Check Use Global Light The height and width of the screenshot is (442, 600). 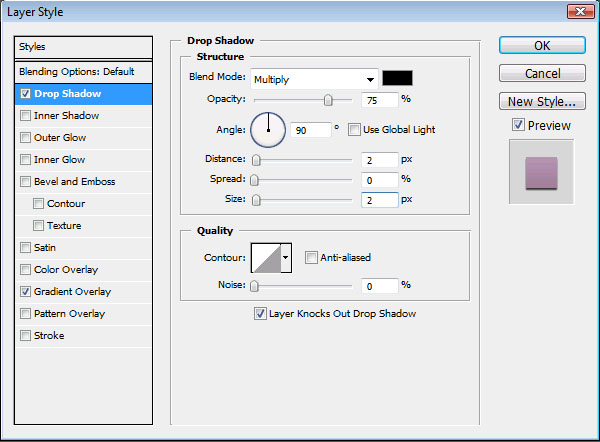tap(354, 130)
